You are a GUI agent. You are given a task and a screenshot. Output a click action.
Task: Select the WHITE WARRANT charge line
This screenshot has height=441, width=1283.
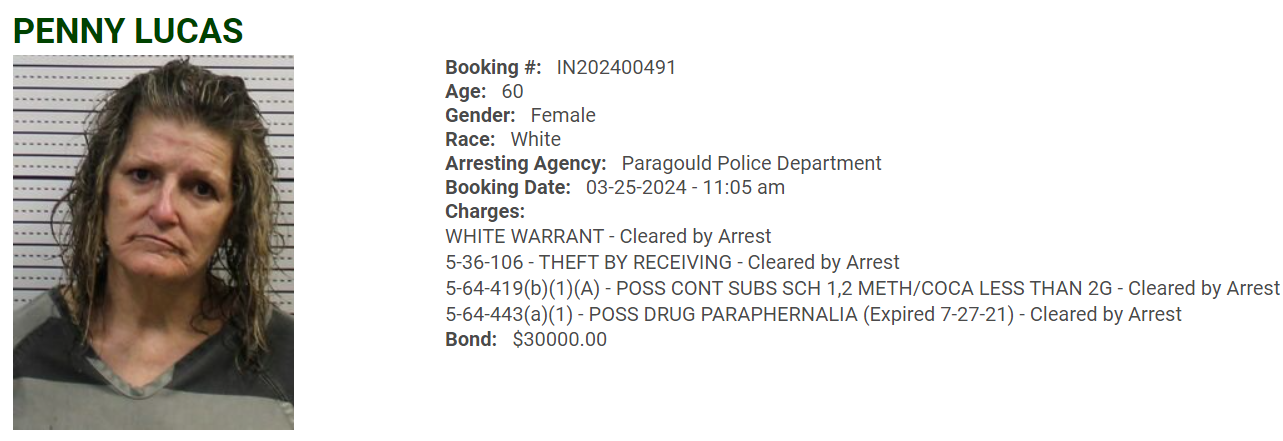(x=608, y=237)
